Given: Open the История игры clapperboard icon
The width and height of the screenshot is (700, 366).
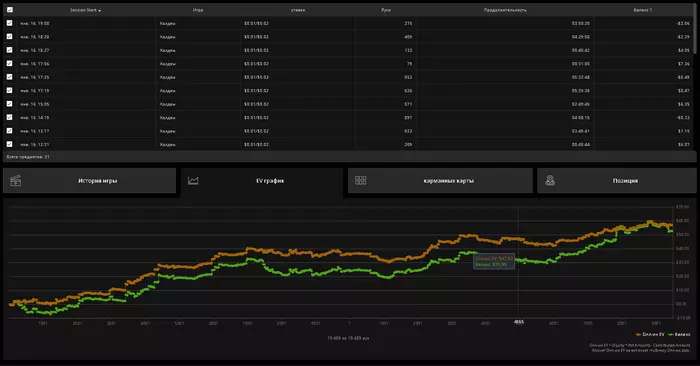Looking at the screenshot, I should coord(16,180).
